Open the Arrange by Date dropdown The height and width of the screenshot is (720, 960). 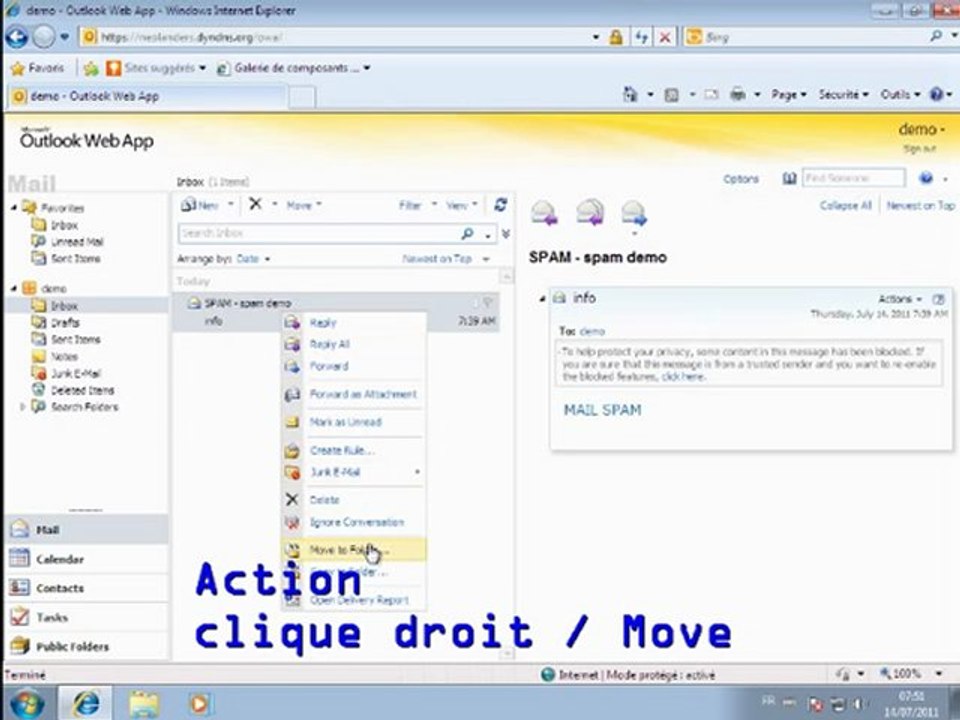253,259
